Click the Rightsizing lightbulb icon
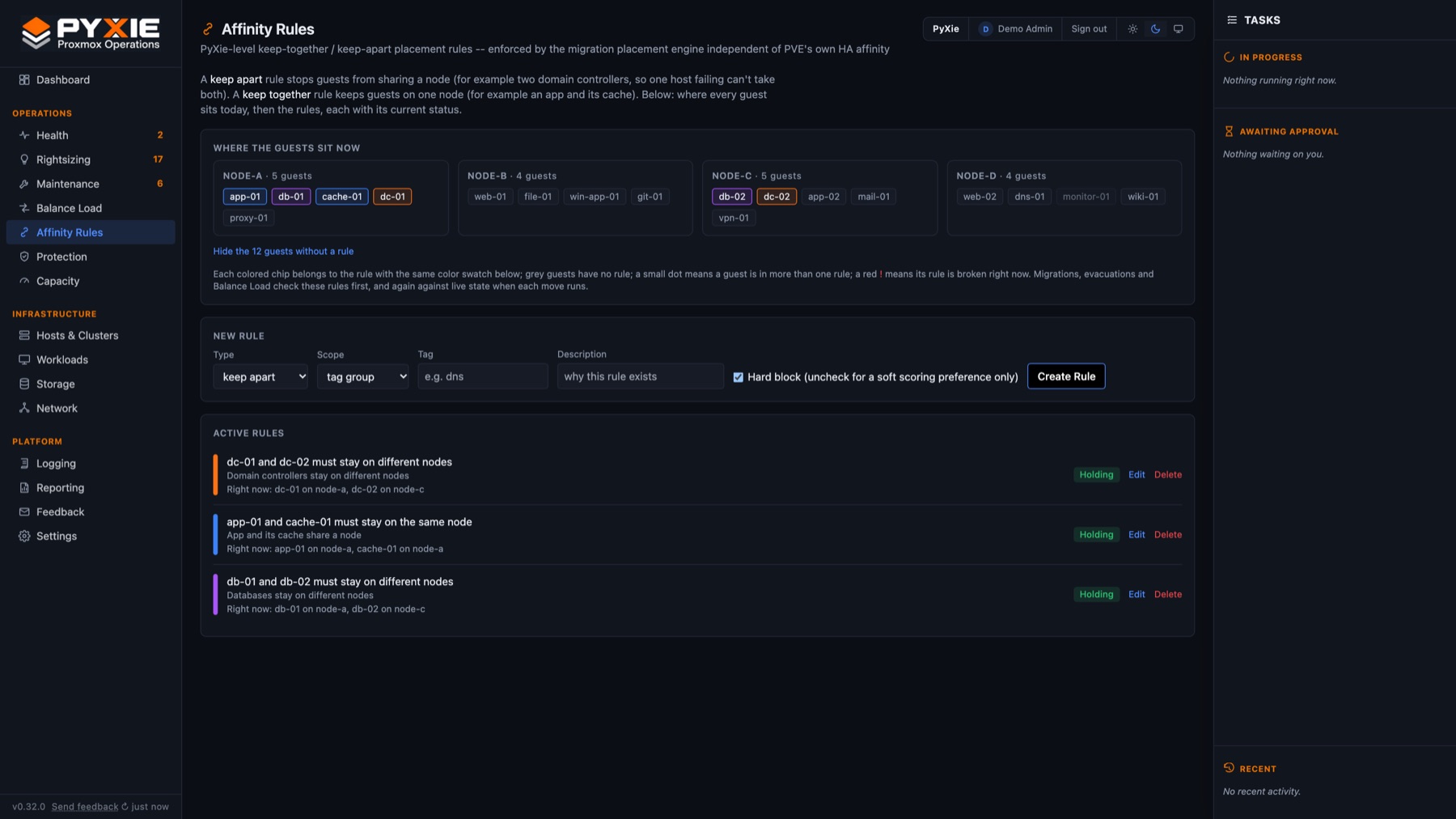This screenshot has width=1456, height=819. tap(24, 159)
